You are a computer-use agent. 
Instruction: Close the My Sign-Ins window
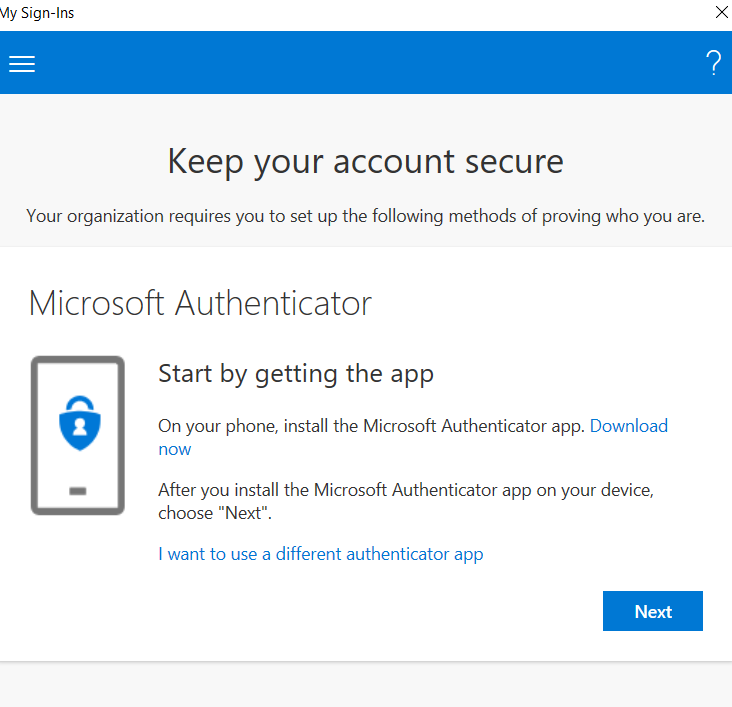722,13
